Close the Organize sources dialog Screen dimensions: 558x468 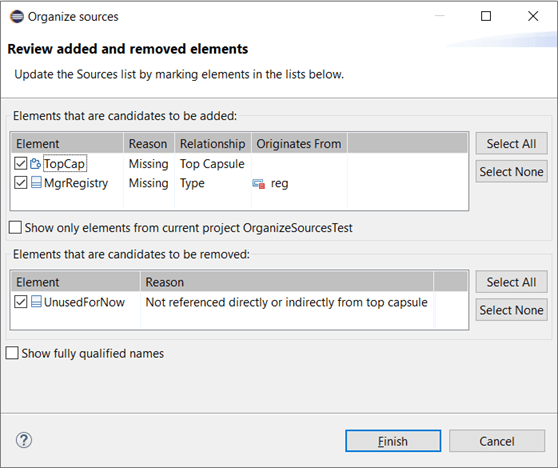[x=533, y=16]
